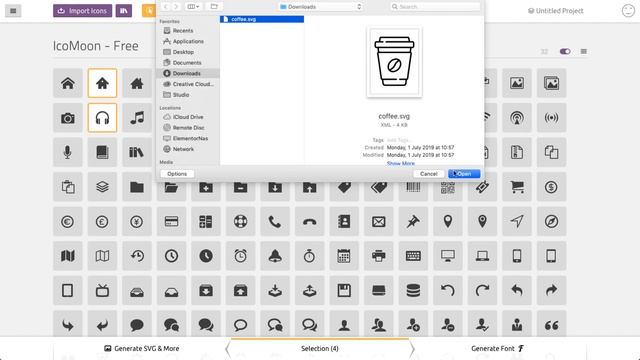
Task: Open Generate SVG & More tab
Action: tap(142, 349)
